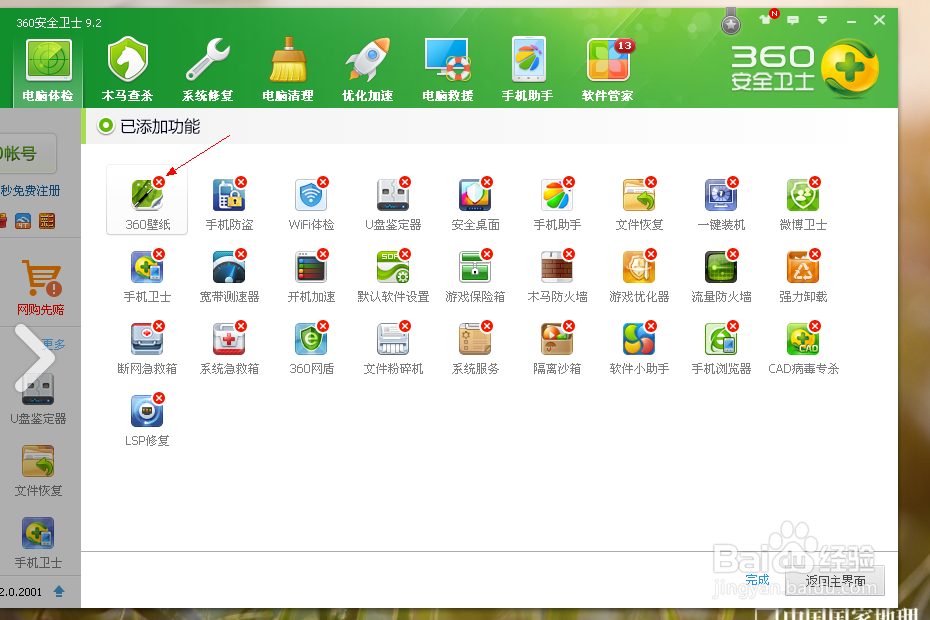Remove 微博卫士 via its red X badge
This screenshot has height=620, width=930.
(x=817, y=182)
